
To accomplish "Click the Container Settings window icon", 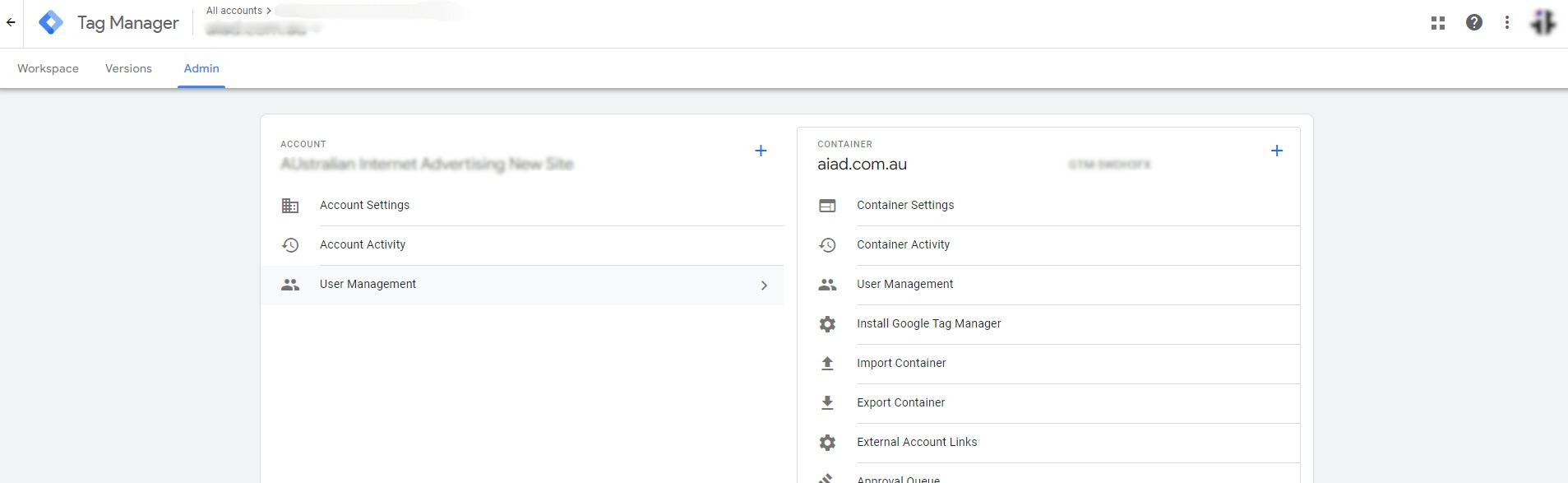I will point(827,206).
